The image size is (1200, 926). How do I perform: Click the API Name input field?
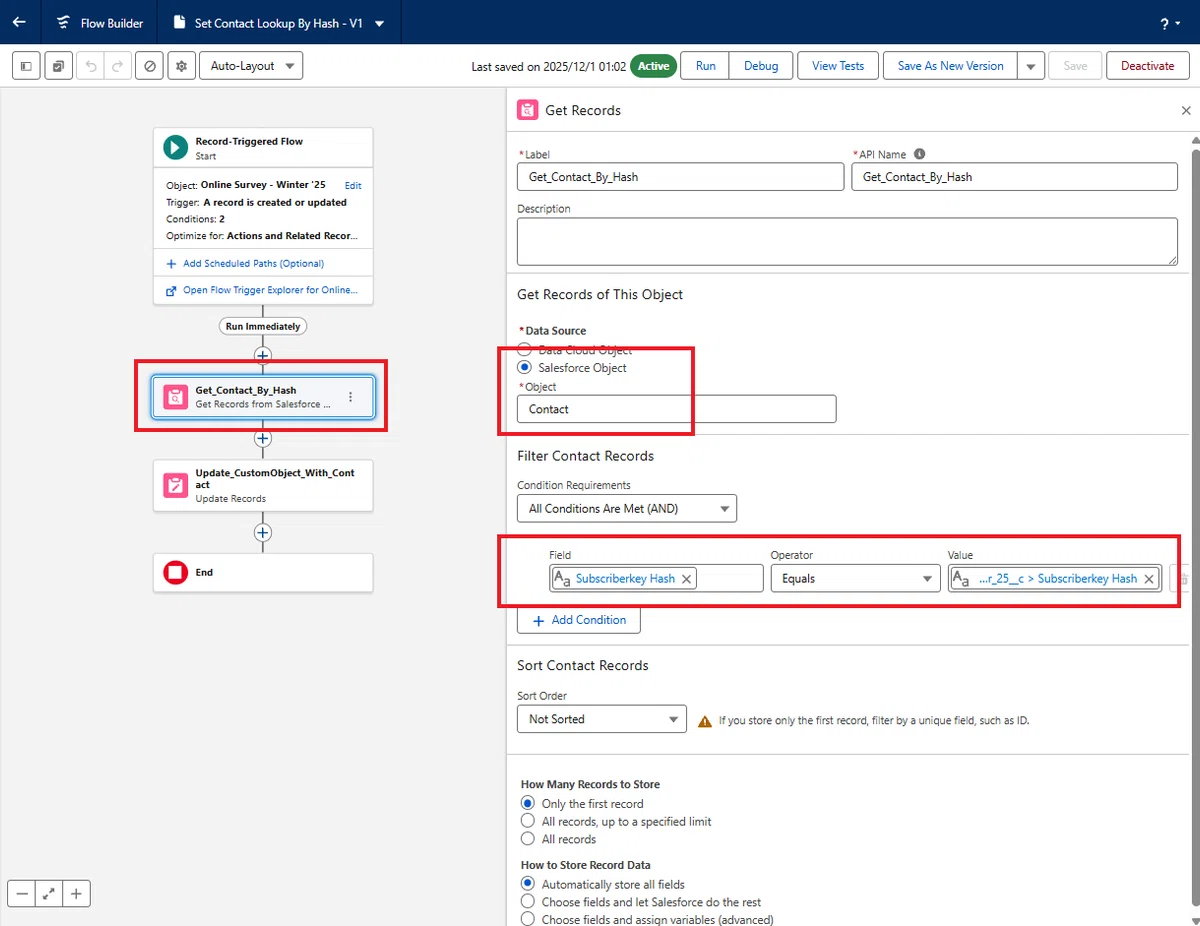(1015, 177)
